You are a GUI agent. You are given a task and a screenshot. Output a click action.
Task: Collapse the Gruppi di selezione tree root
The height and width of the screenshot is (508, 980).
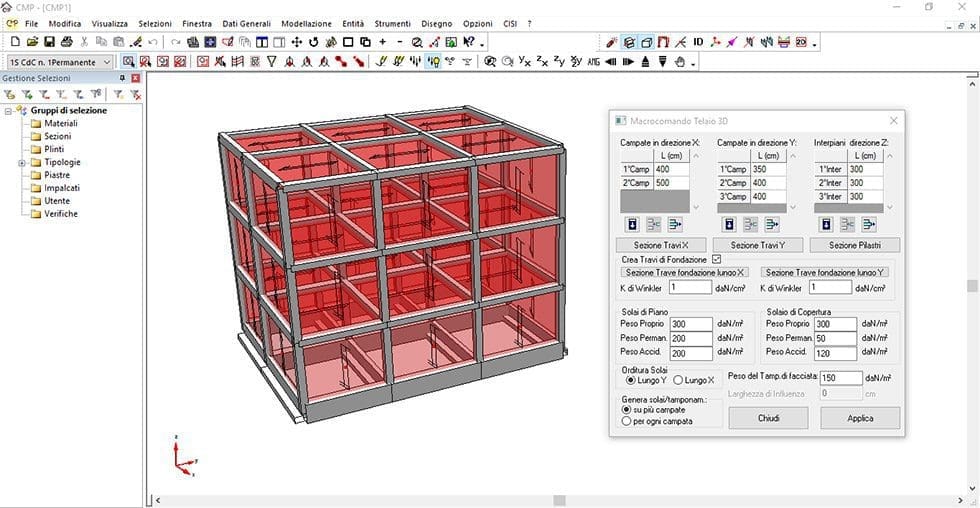coord(9,111)
